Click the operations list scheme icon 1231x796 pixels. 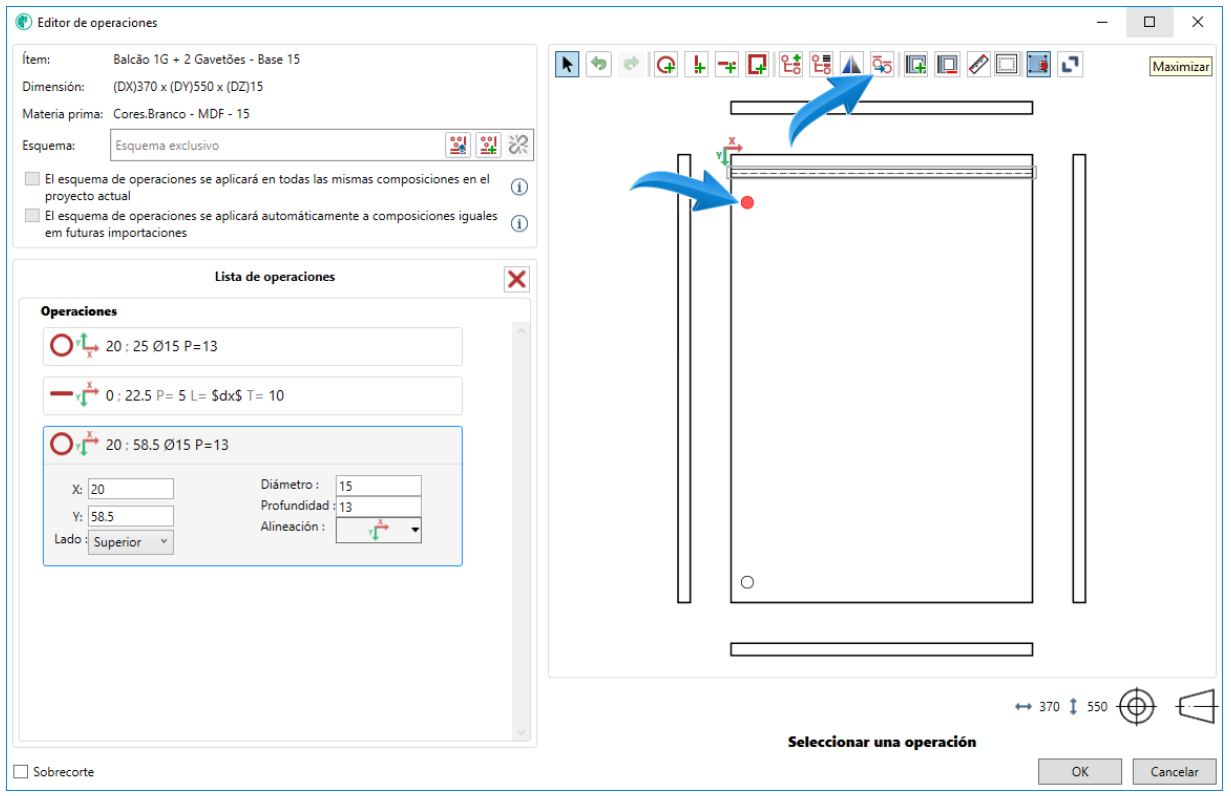pyautogui.click(x=821, y=65)
